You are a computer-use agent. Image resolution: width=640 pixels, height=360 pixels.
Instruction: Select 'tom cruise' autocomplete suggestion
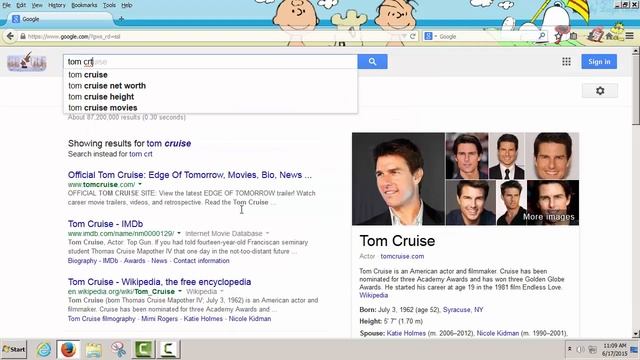point(210,75)
